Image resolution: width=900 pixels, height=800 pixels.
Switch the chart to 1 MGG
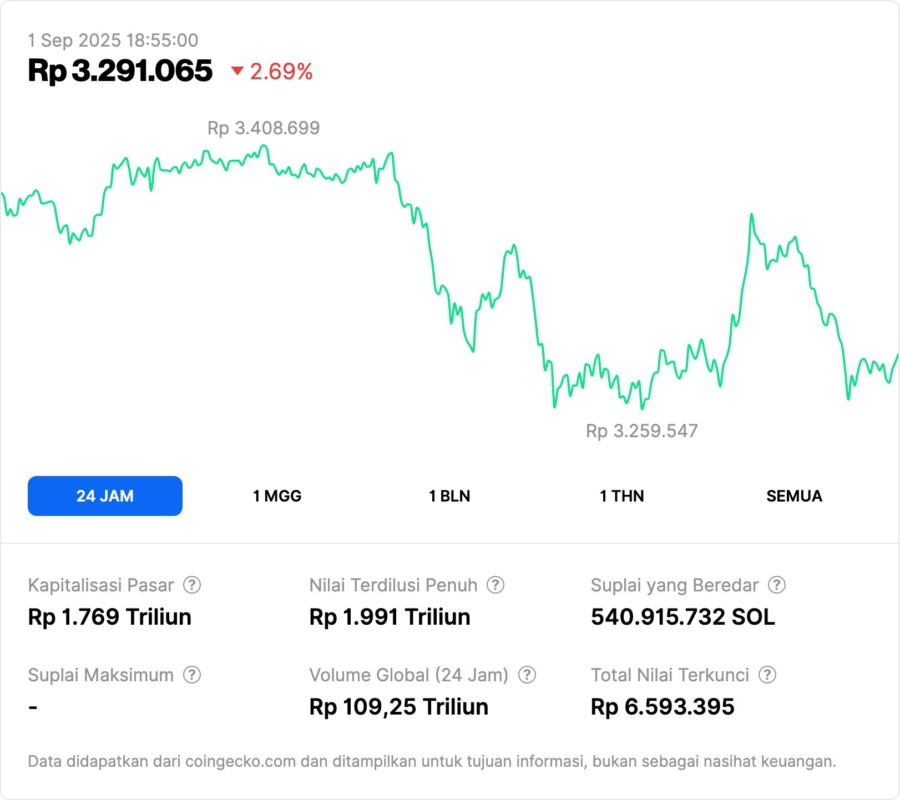pyautogui.click(x=277, y=496)
